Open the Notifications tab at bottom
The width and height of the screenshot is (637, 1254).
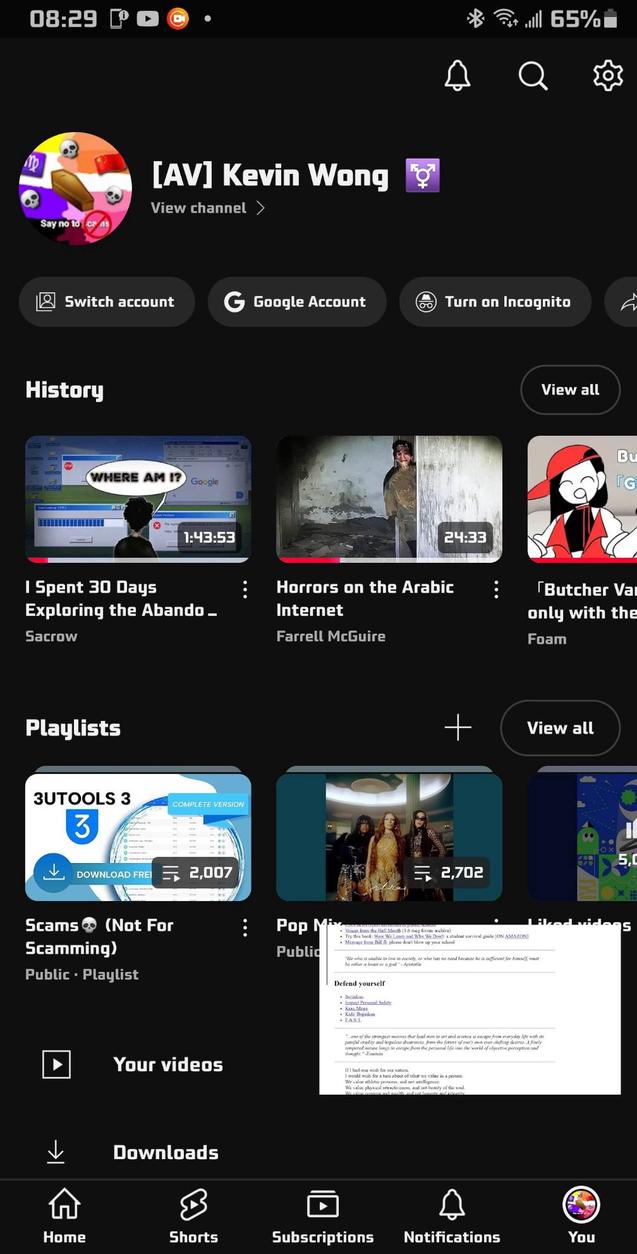click(x=452, y=1216)
